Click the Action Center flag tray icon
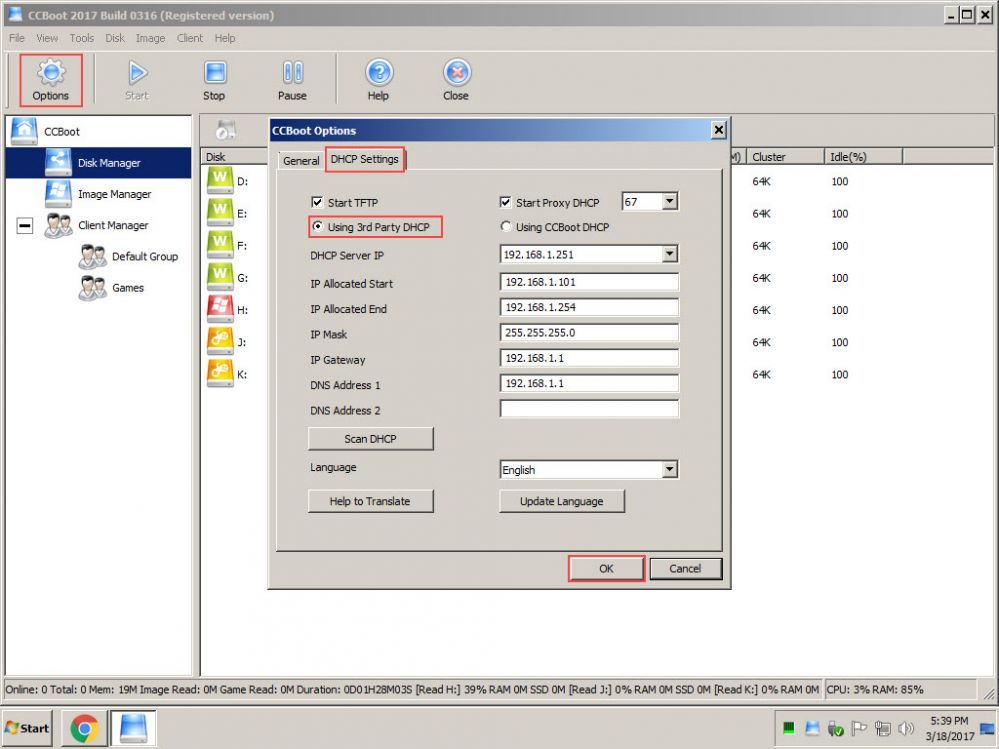Screen dimensions: 999x749 click(x=859, y=728)
